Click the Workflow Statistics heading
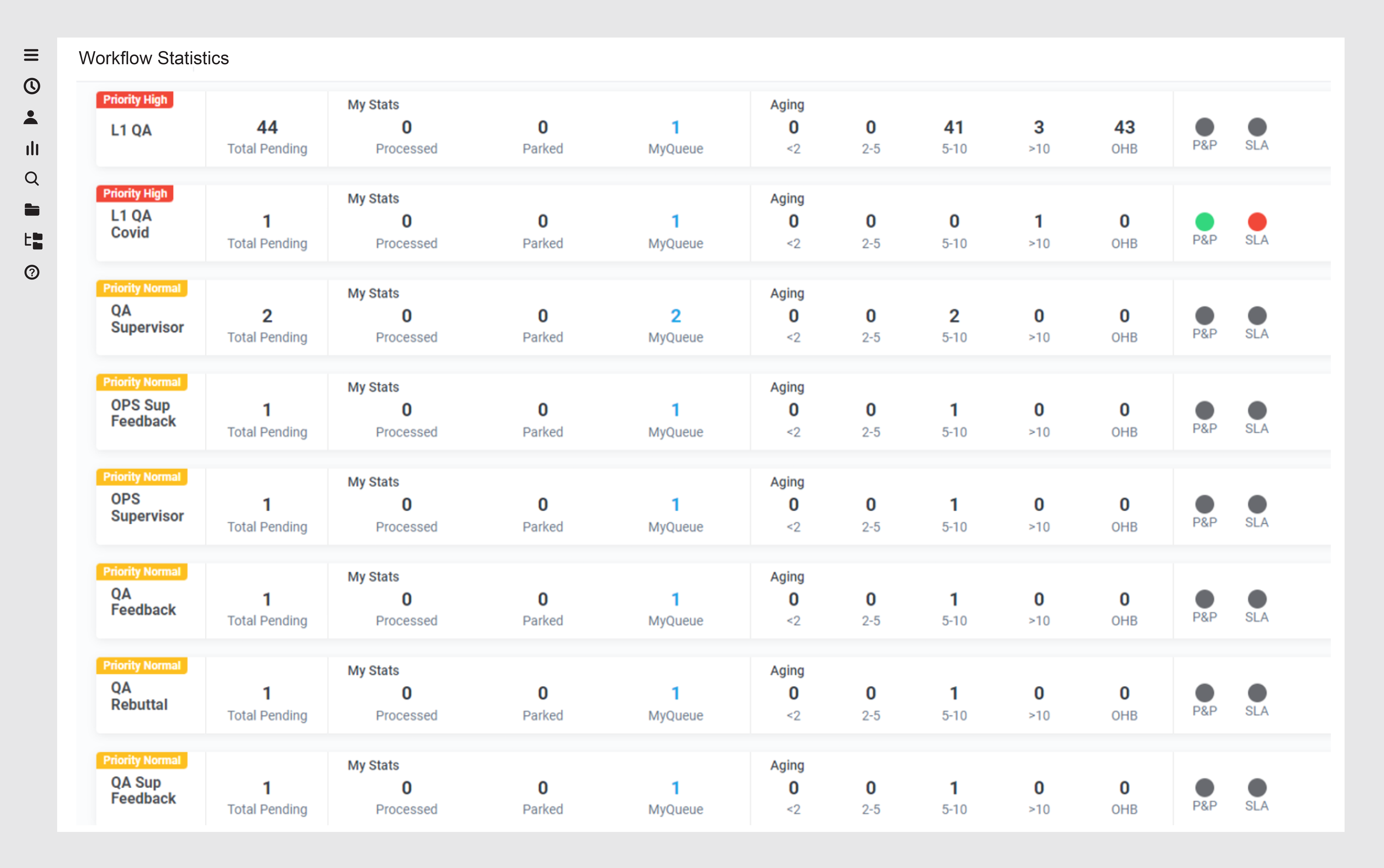The height and width of the screenshot is (868, 1384). [x=154, y=58]
